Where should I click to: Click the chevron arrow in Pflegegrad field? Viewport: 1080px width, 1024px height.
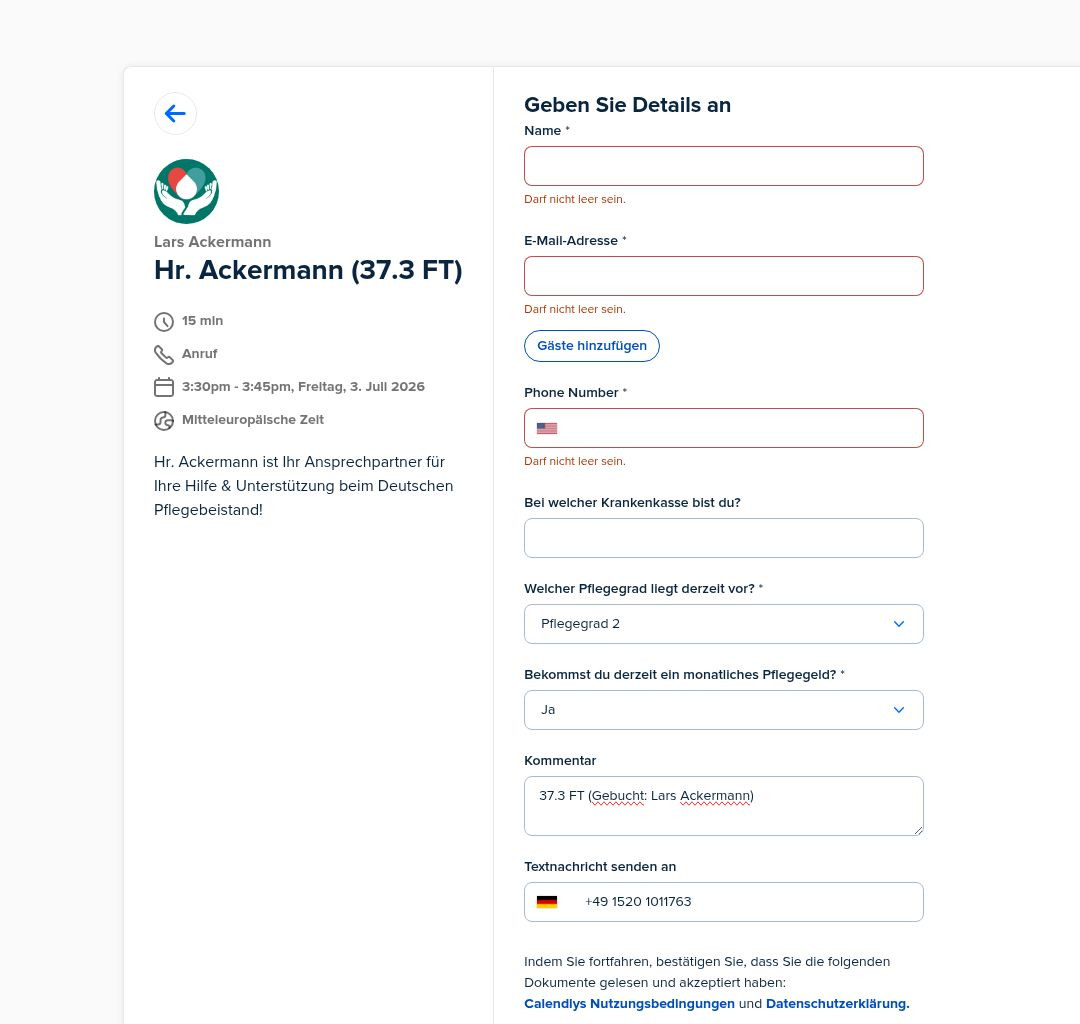[899, 624]
